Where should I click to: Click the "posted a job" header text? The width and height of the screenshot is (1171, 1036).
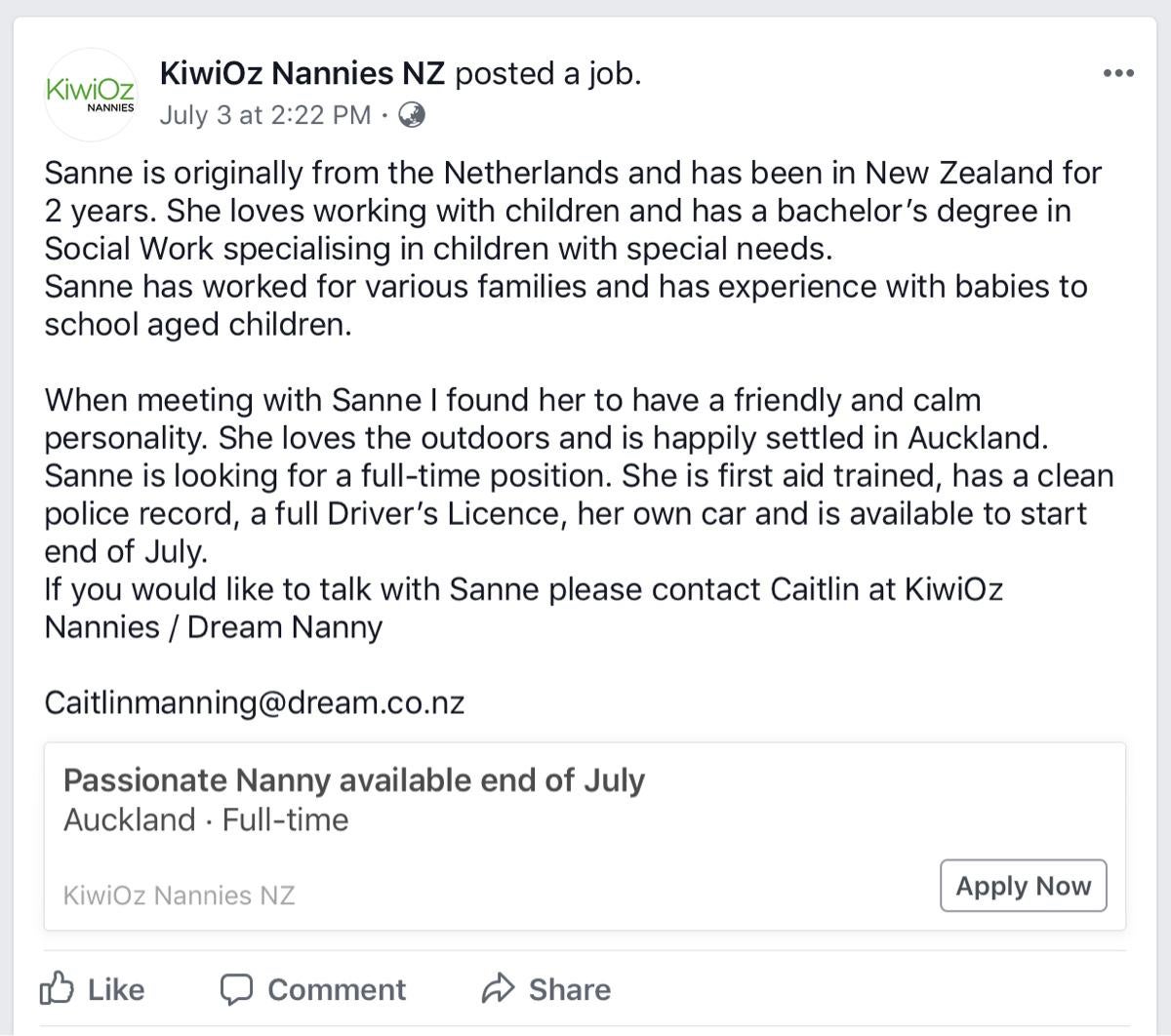[548, 73]
